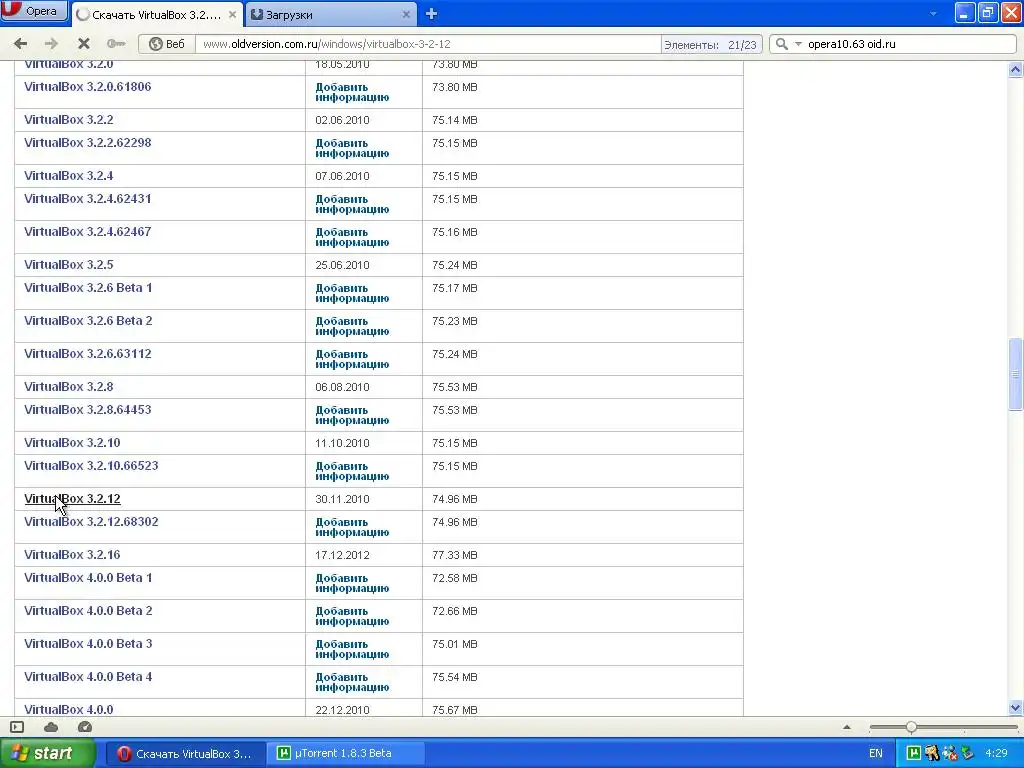Screen dimensions: 1024x768
Task: Activate µTorrent 1.8.3 Beta taskbar button
Action: pyautogui.click(x=344, y=754)
